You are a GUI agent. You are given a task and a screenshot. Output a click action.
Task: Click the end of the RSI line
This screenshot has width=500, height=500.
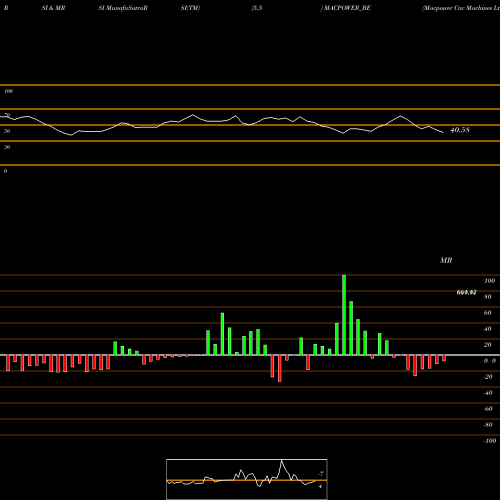[x=443, y=133]
